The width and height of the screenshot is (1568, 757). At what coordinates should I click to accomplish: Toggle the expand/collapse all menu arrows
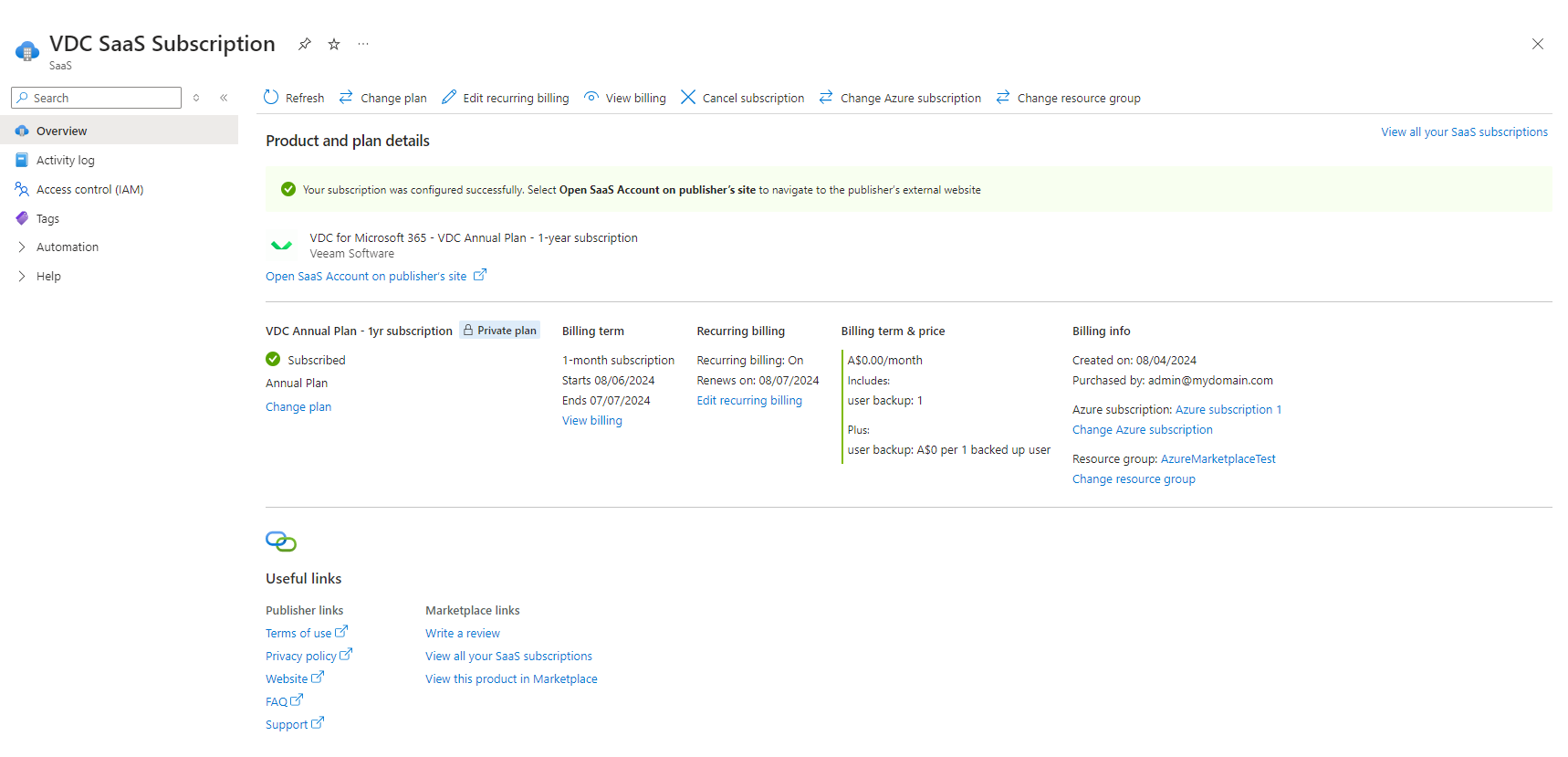coord(196,98)
